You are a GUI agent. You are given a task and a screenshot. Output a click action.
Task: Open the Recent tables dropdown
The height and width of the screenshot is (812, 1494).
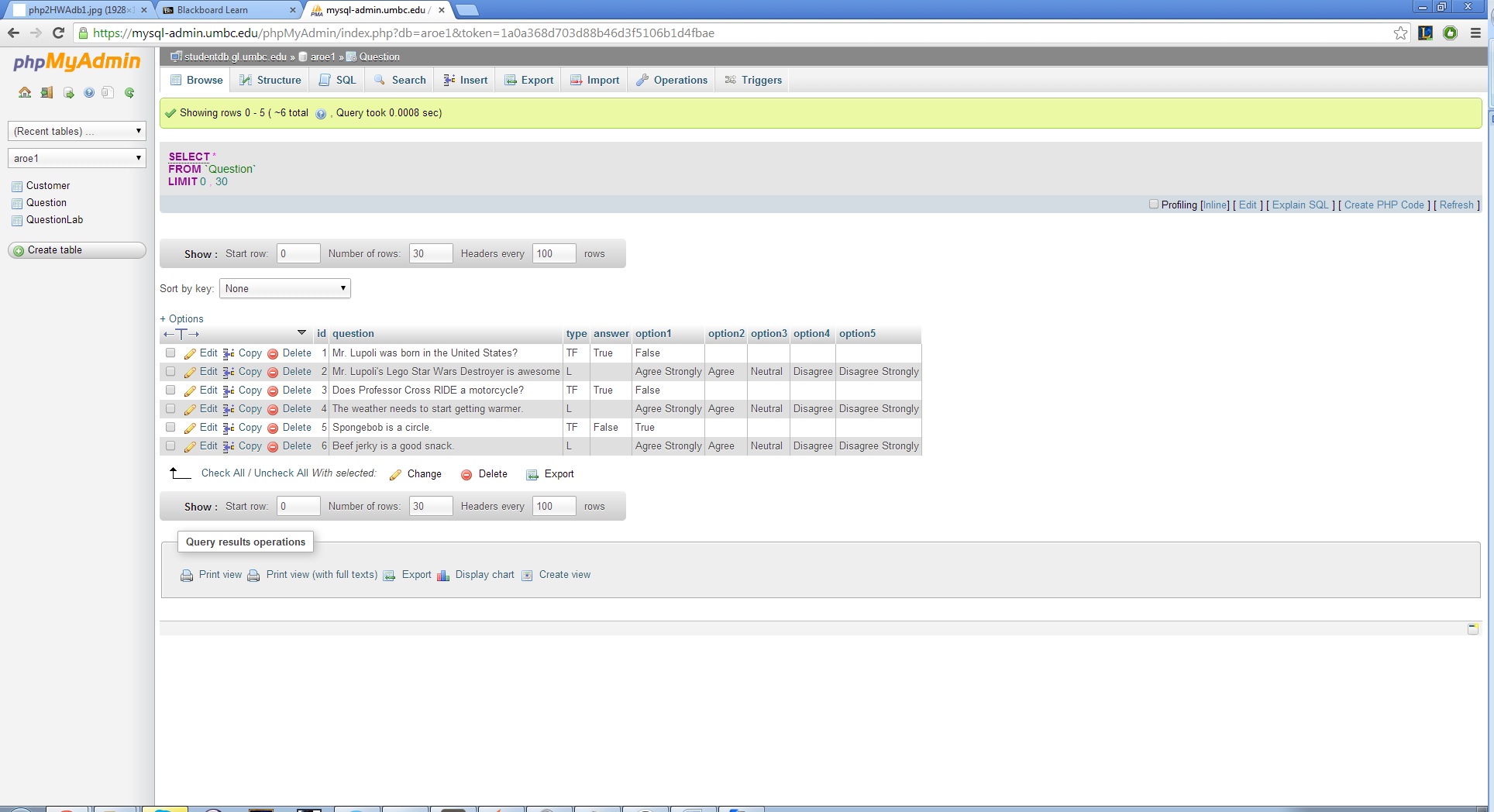coord(77,131)
